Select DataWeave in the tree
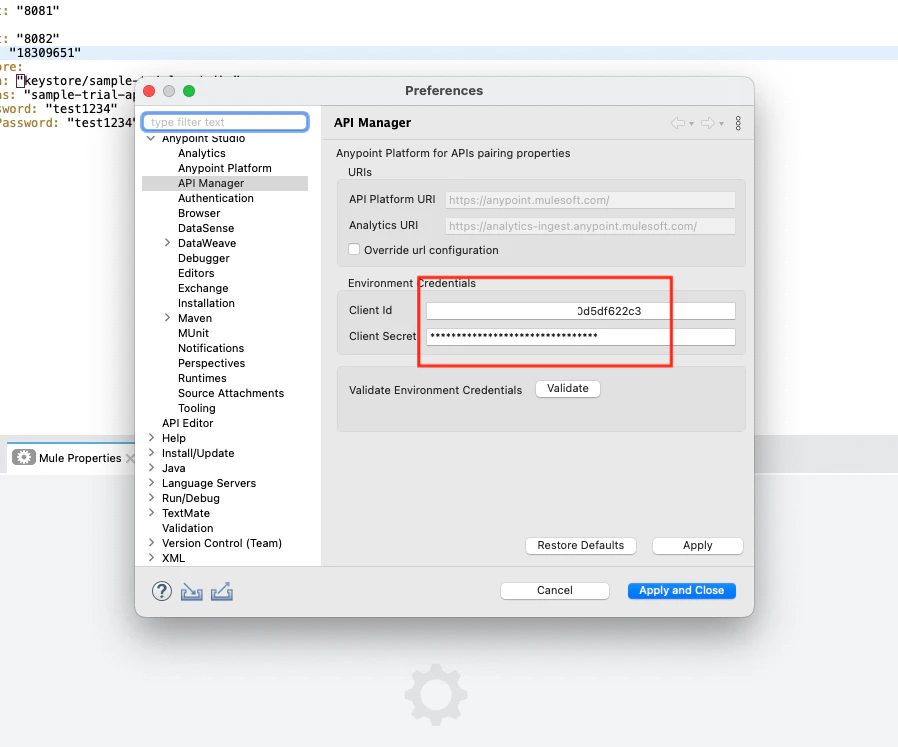 (x=207, y=243)
